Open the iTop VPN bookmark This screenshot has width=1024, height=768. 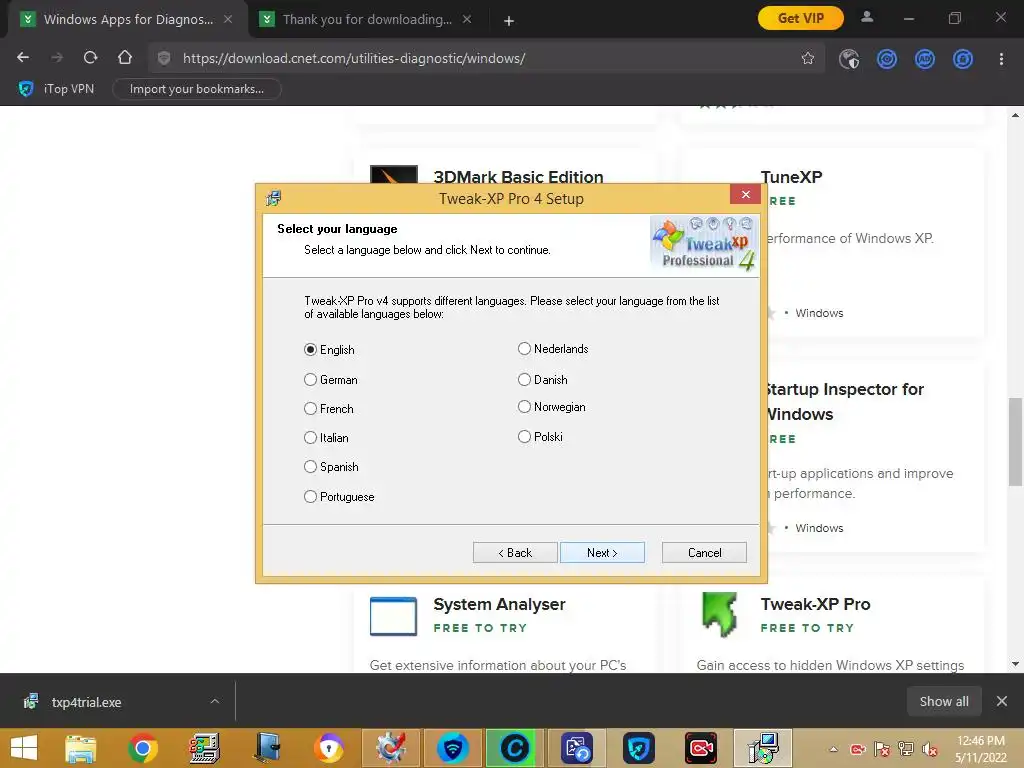pos(56,89)
